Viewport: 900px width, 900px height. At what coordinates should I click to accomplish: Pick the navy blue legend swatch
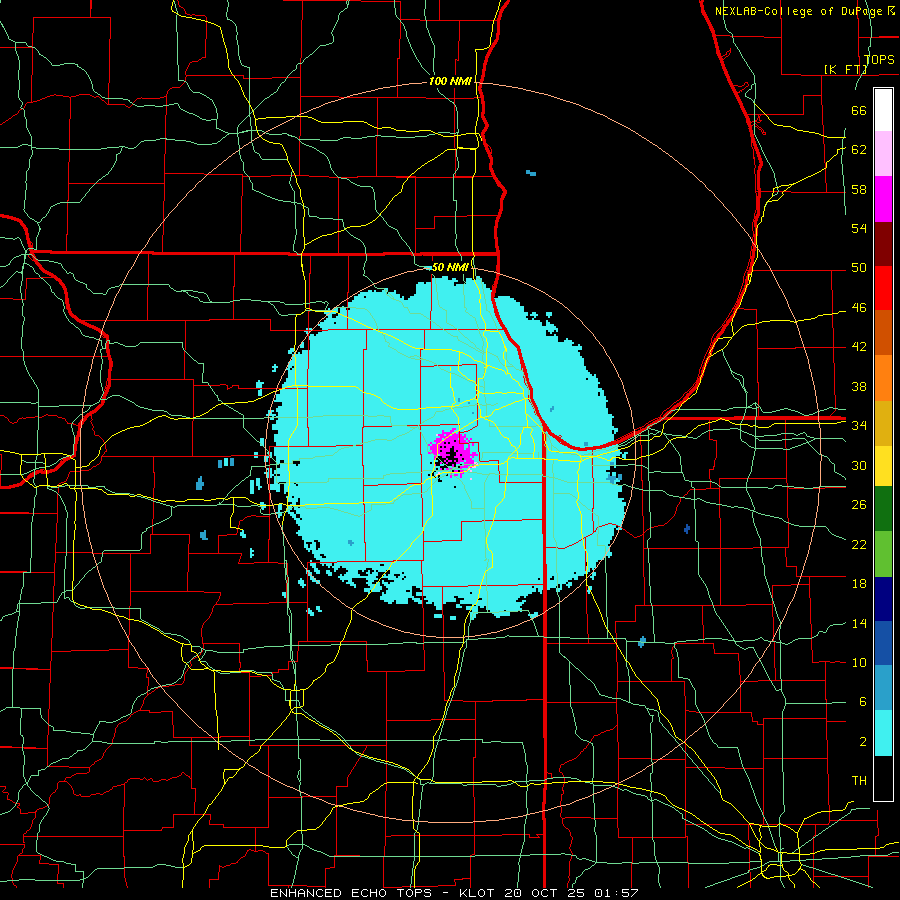coord(883,598)
